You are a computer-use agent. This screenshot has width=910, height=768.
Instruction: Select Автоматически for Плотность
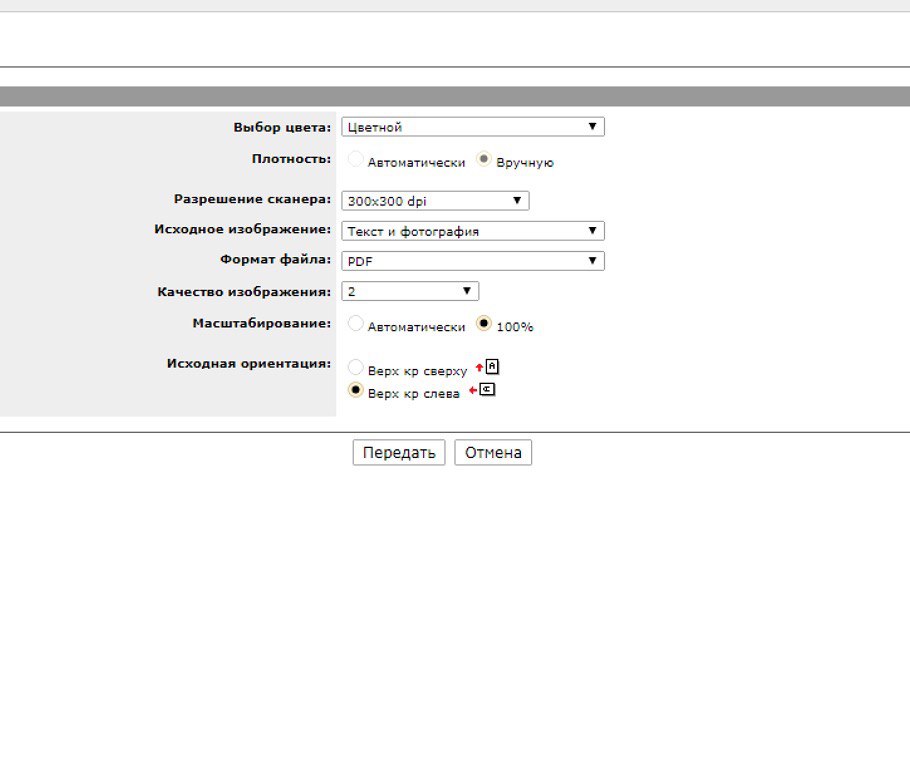pos(355,158)
